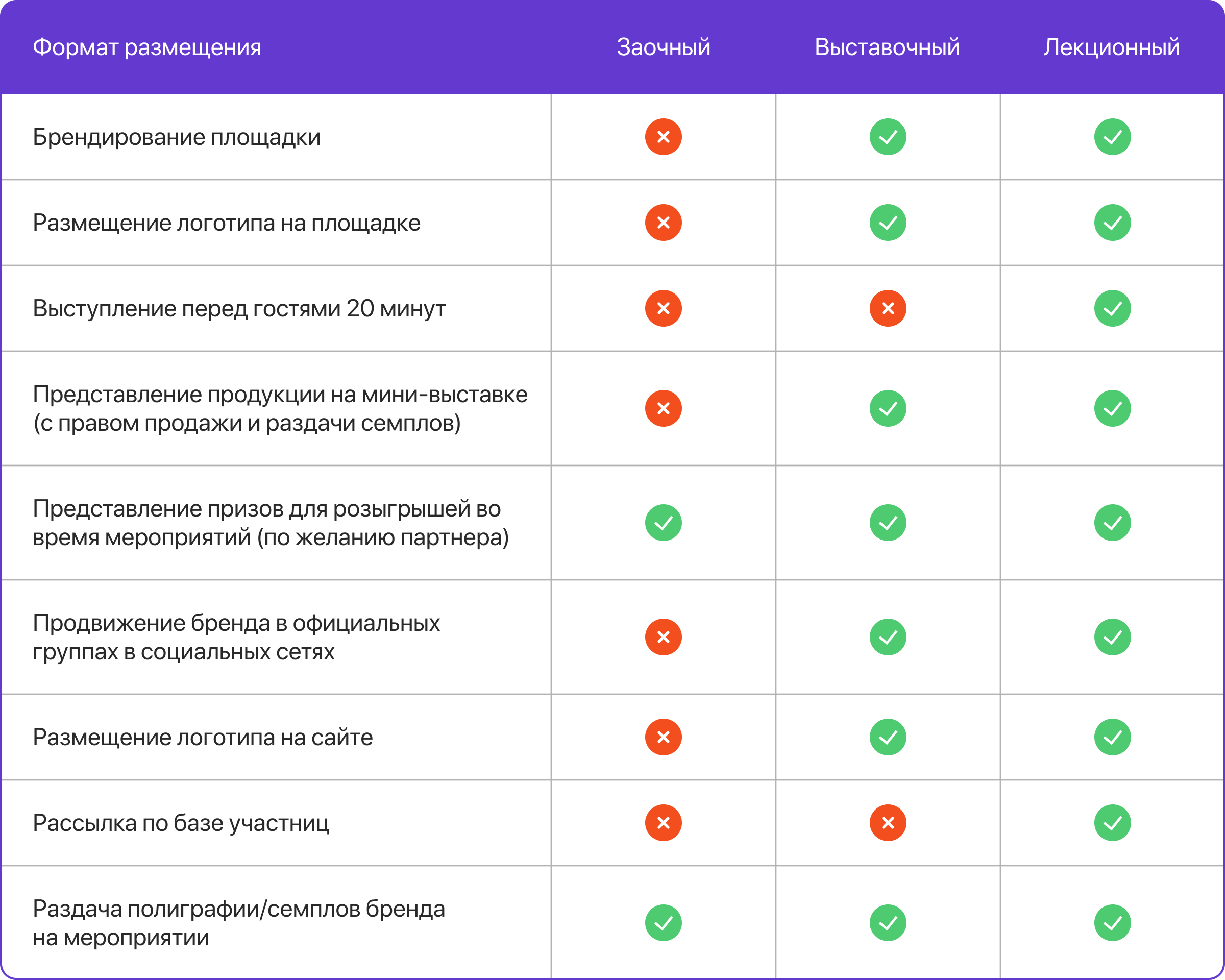Image resolution: width=1225 pixels, height=980 pixels.
Task: Click green check for Выступление перед гостями under Лекционный
Action: [x=1112, y=308]
